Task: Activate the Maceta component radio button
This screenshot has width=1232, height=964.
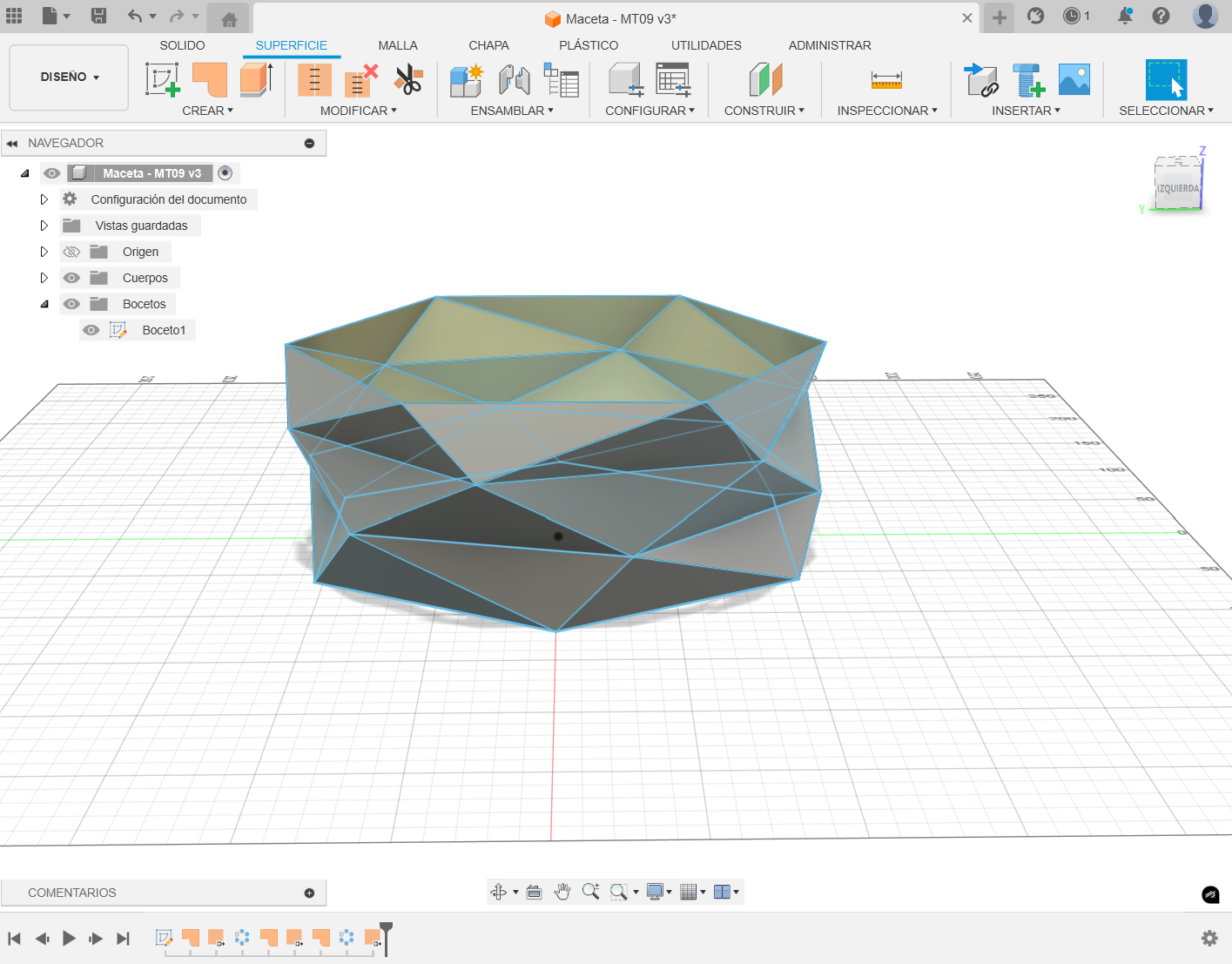Action: click(226, 173)
